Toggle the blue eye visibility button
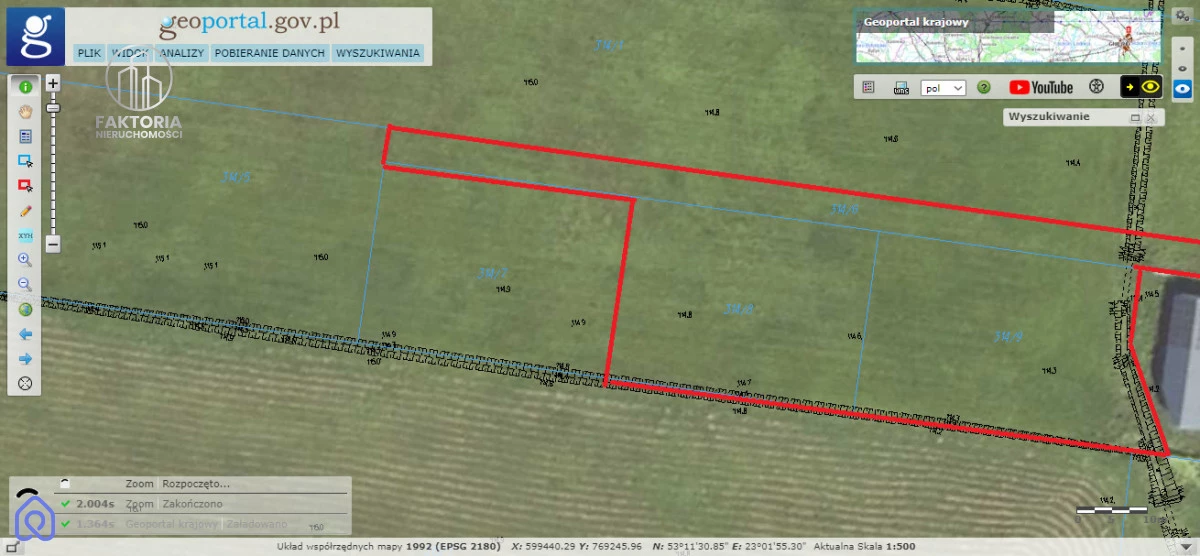Image resolution: width=1200 pixels, height=556 pixels. (1183, 88)
